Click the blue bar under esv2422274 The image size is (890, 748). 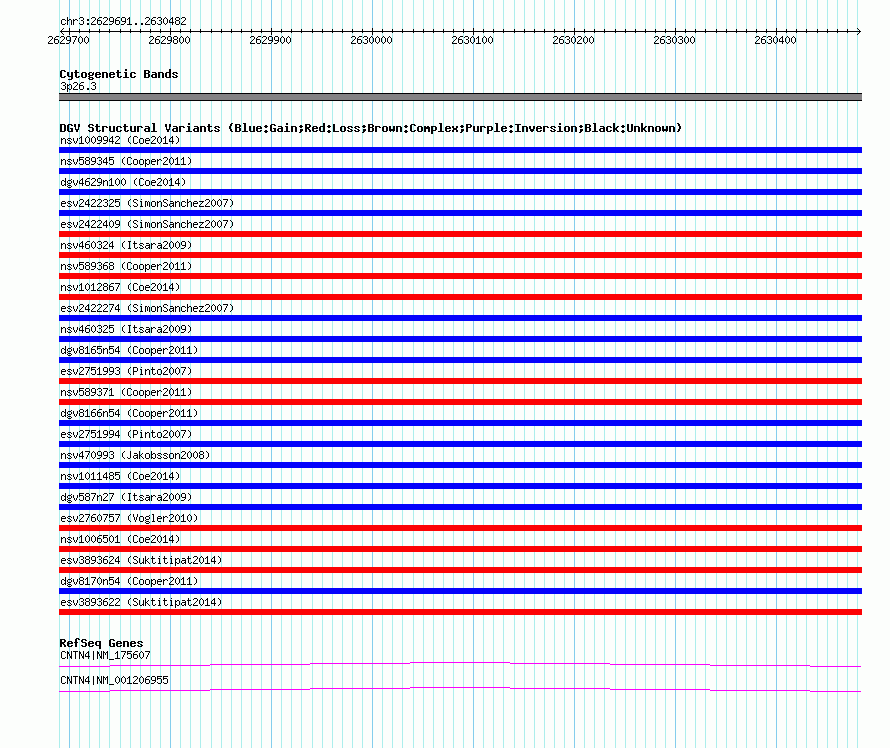(460, 318)
